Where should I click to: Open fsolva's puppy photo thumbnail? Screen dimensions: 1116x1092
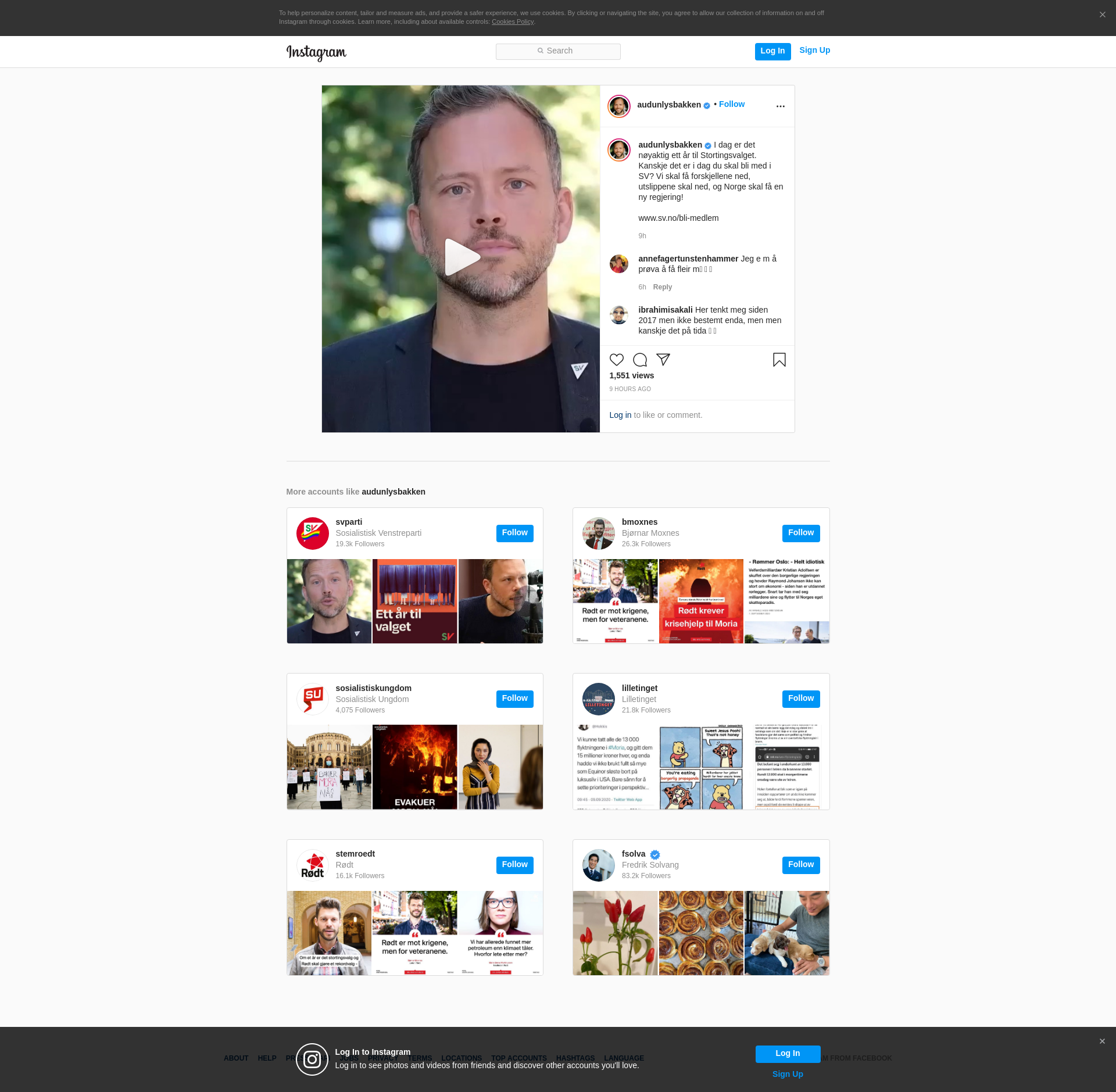787,933
